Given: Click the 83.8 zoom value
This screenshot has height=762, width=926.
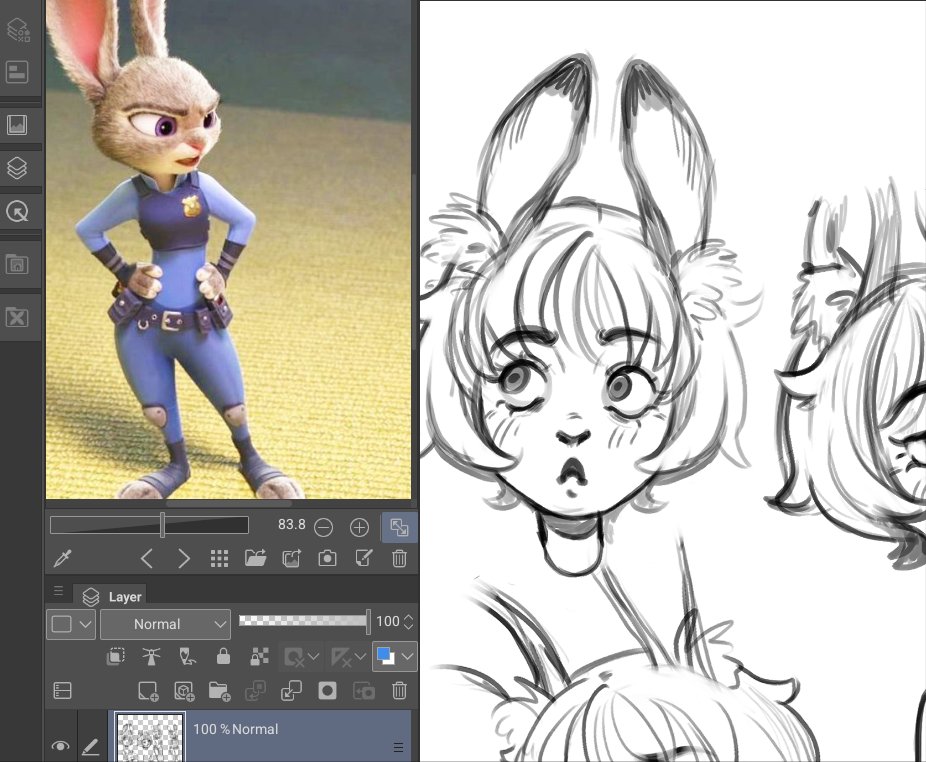Looking at the screenshot, I should 291,525.
